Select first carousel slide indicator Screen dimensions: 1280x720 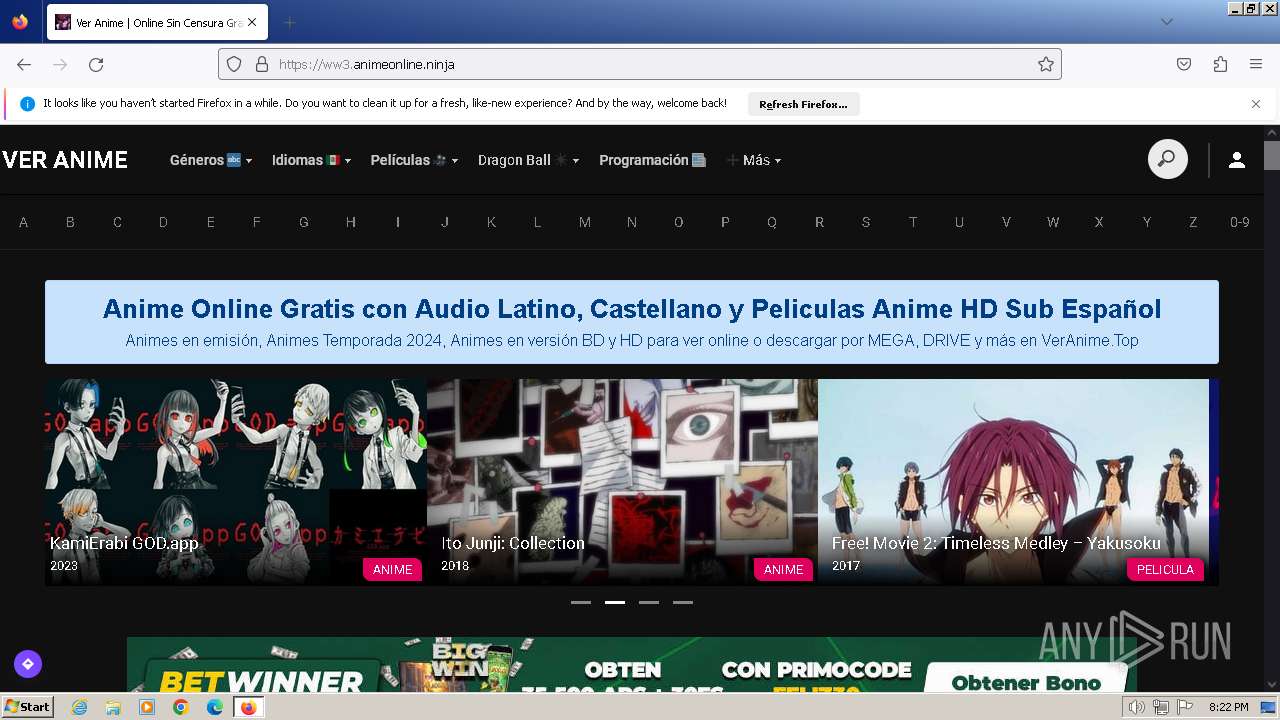tap(581, 603)
